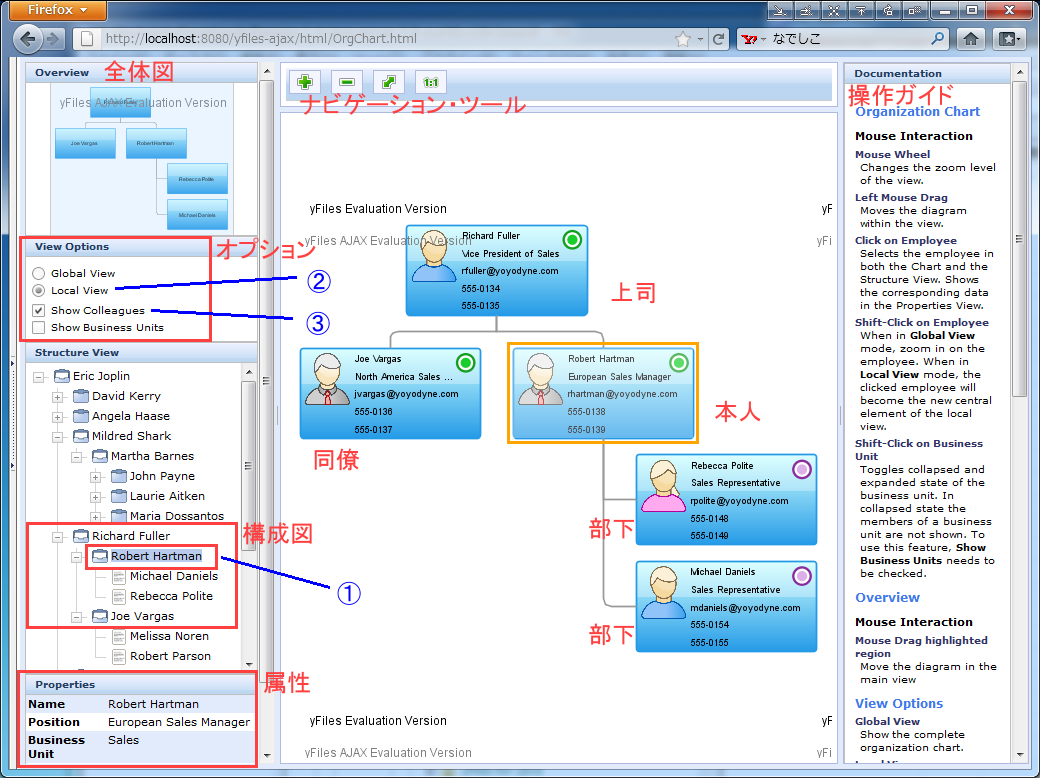Viewport: 1040px width, 778px height.
Task: Reset zoom with the 1:1 icon
Action: click(430, 82)
